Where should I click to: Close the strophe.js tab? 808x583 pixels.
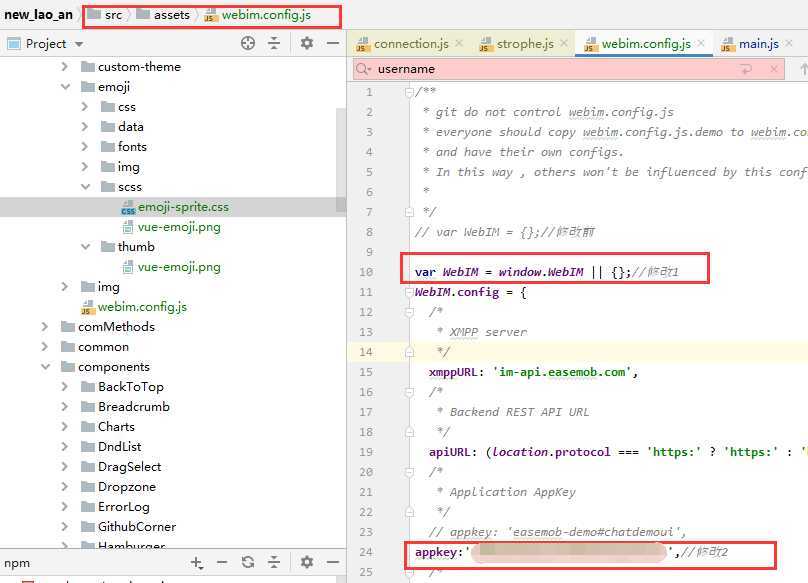point(564,43)
